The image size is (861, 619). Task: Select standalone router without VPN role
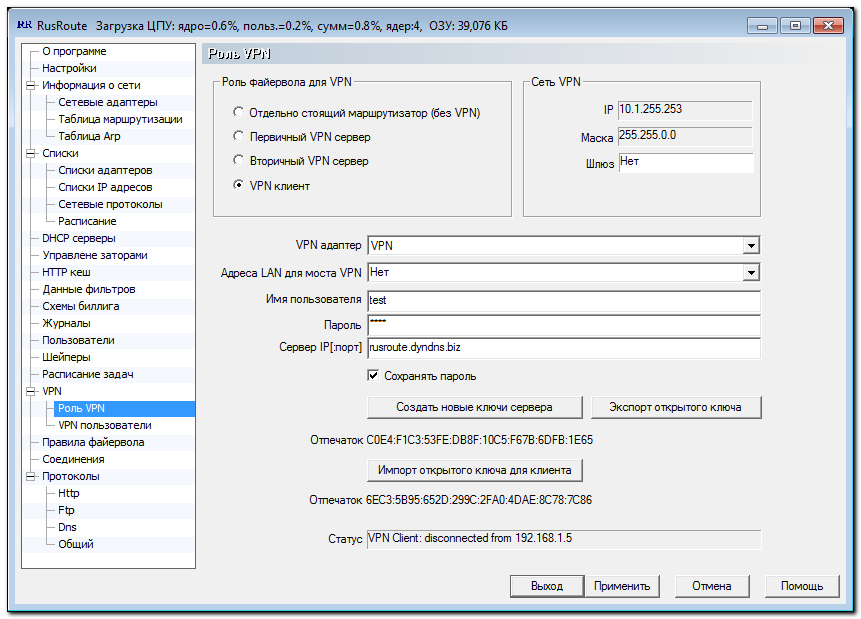coord(238,112)
